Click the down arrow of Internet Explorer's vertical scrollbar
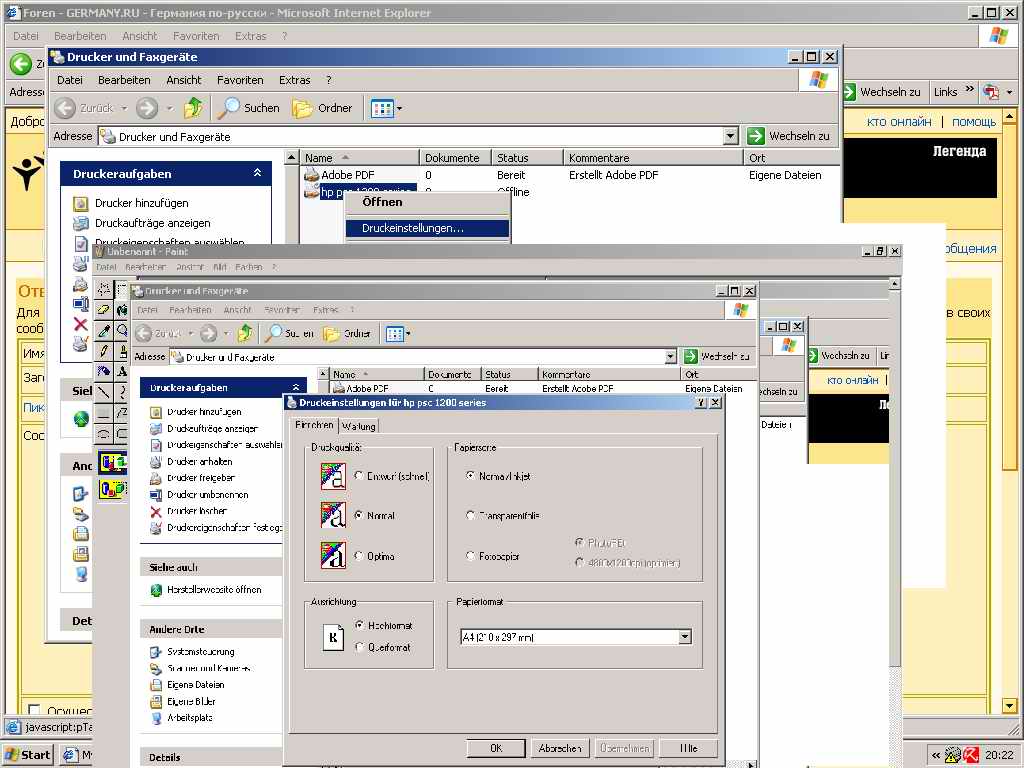Image resolution: width=1024 pixels, height=768 pixels. pyautogui.click(x=1010, y=705)
